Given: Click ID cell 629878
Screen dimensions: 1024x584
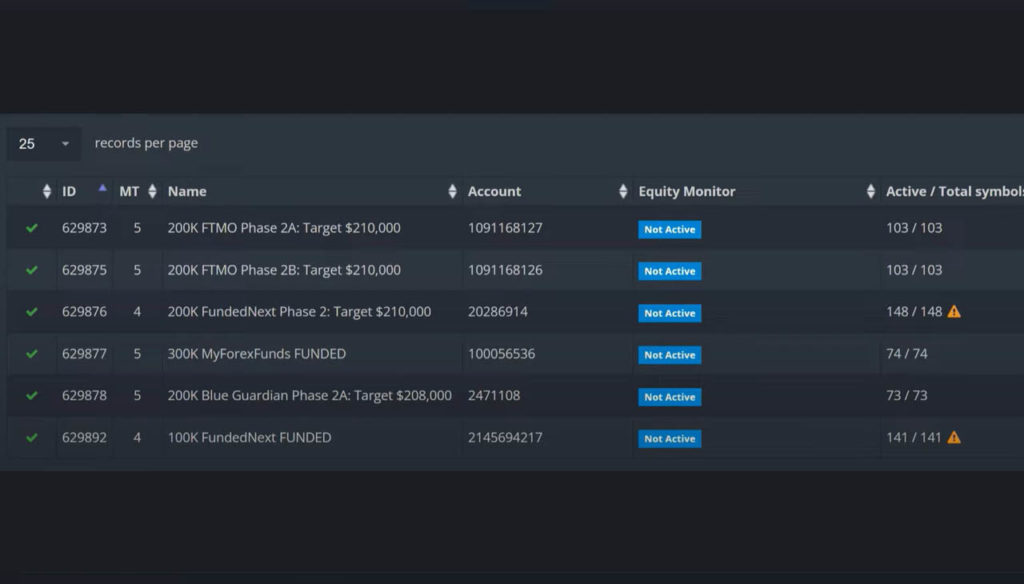Looking at the screenshot, I should click(x=84, y=395).
